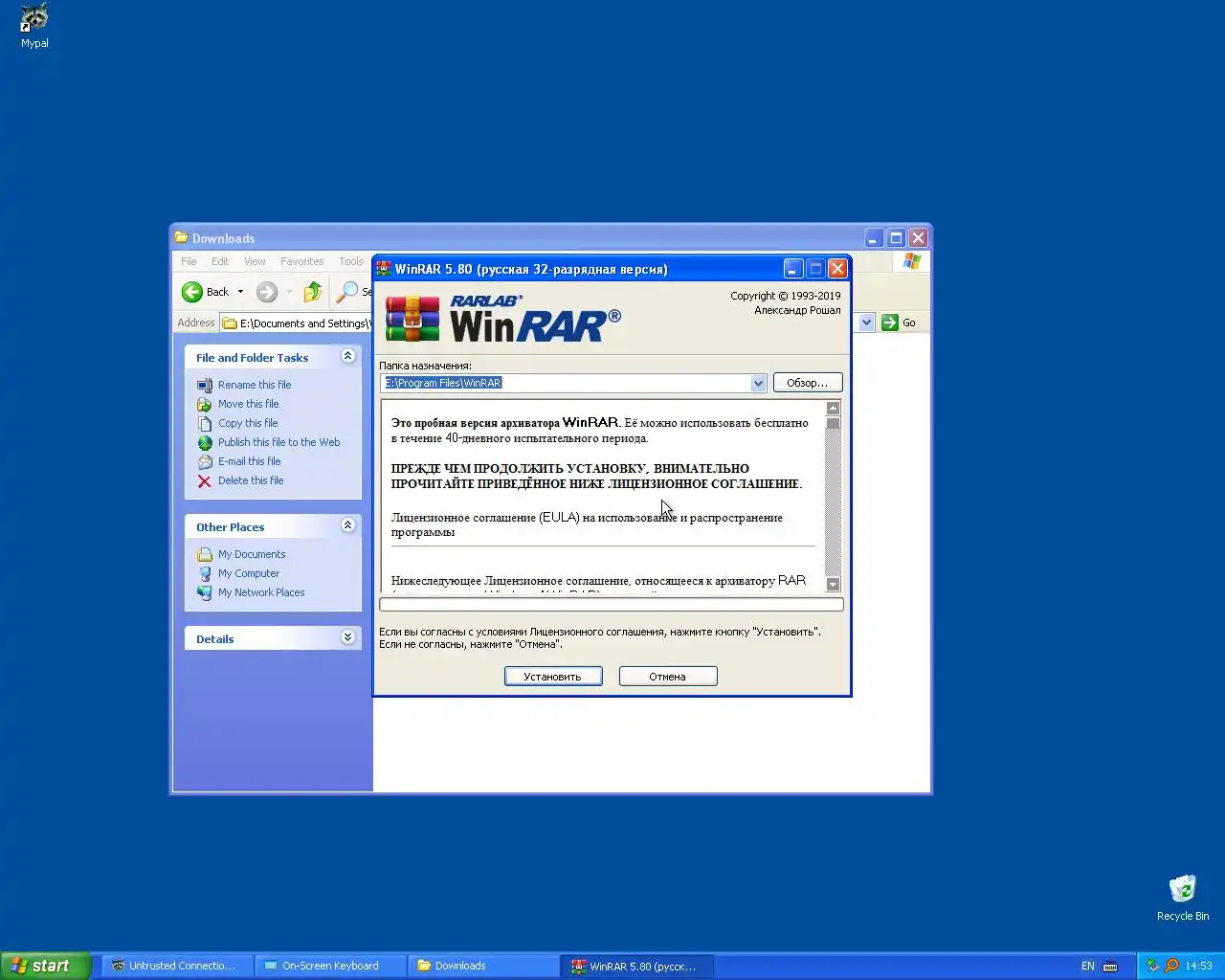1225x980 pixels.
Task: Click Move this file link
Action: [249, 404]
